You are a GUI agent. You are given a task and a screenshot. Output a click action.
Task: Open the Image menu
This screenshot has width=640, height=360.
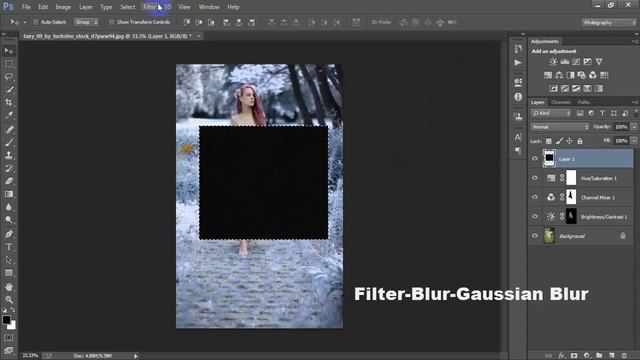pyautogui.click(x=63, y=7)
